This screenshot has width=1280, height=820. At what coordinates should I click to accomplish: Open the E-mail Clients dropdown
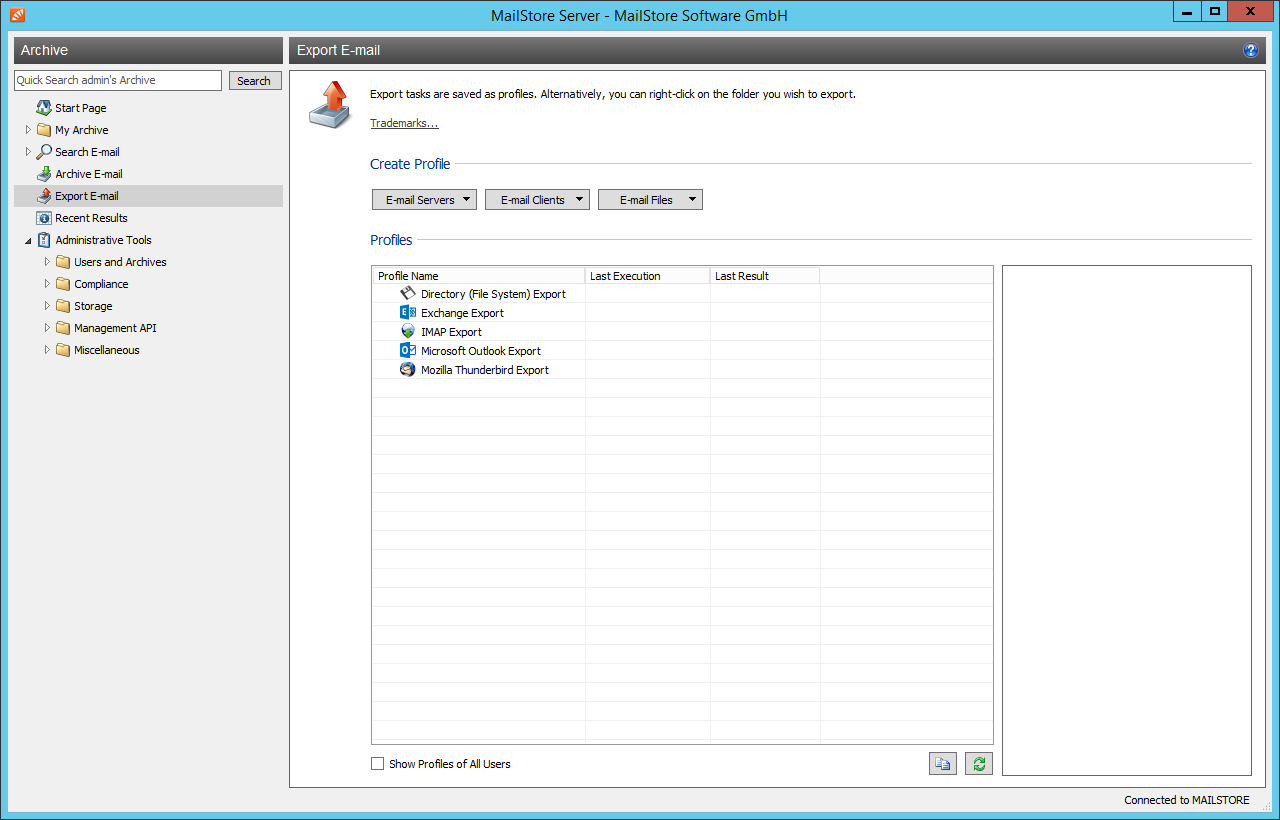coord(537,200)
